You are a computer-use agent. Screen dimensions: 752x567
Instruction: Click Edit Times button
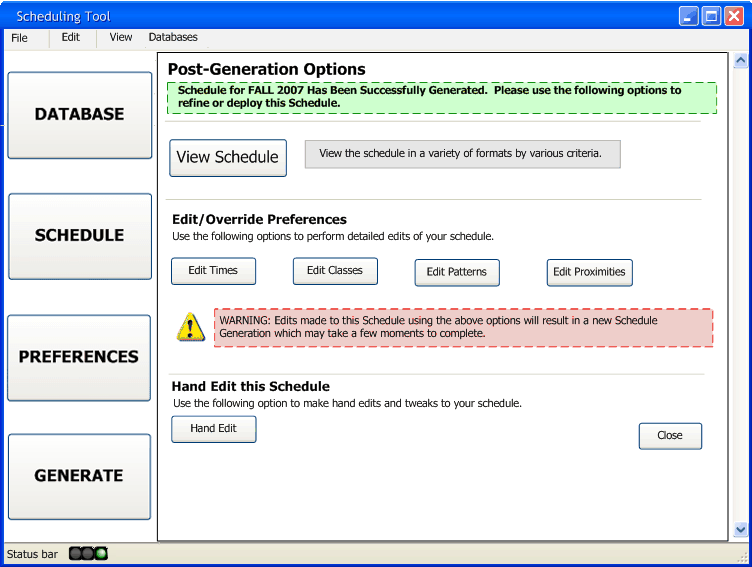[213, 271]
